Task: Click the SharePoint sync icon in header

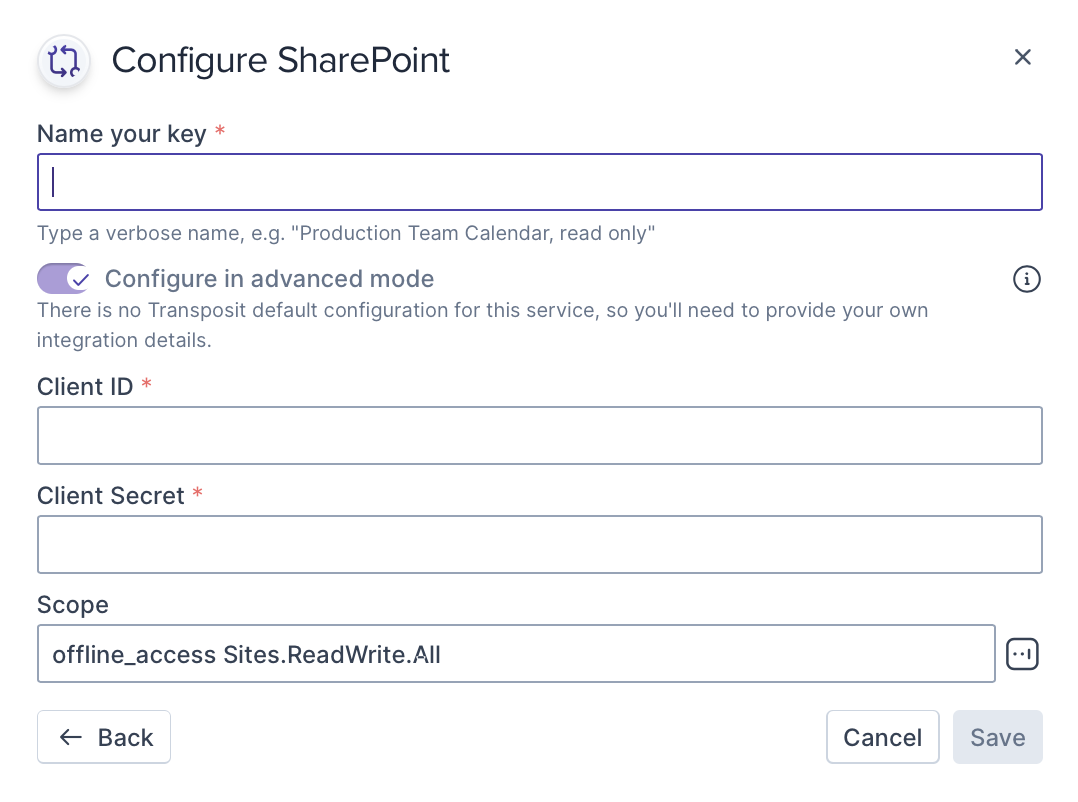Action: [x=64, y=61]
